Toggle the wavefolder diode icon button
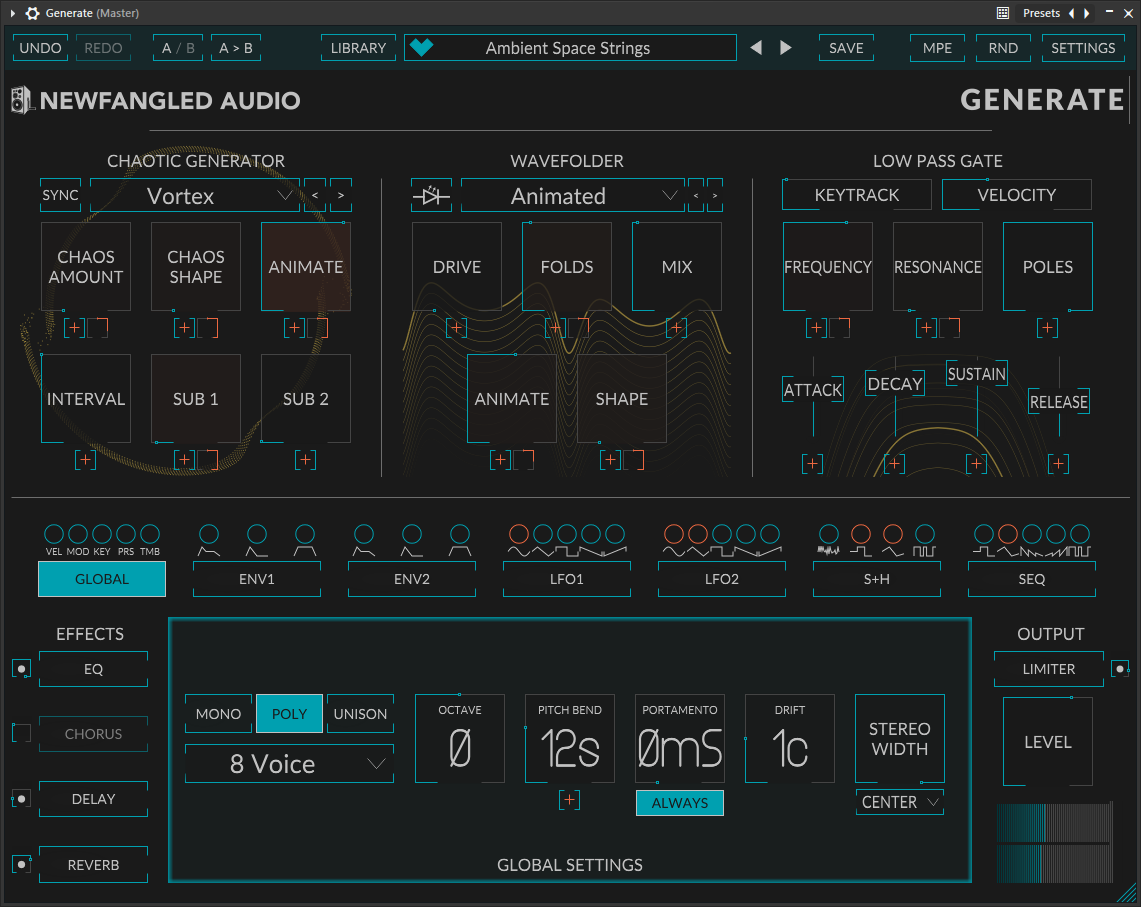1141x907 pixels. pos(431,195)
